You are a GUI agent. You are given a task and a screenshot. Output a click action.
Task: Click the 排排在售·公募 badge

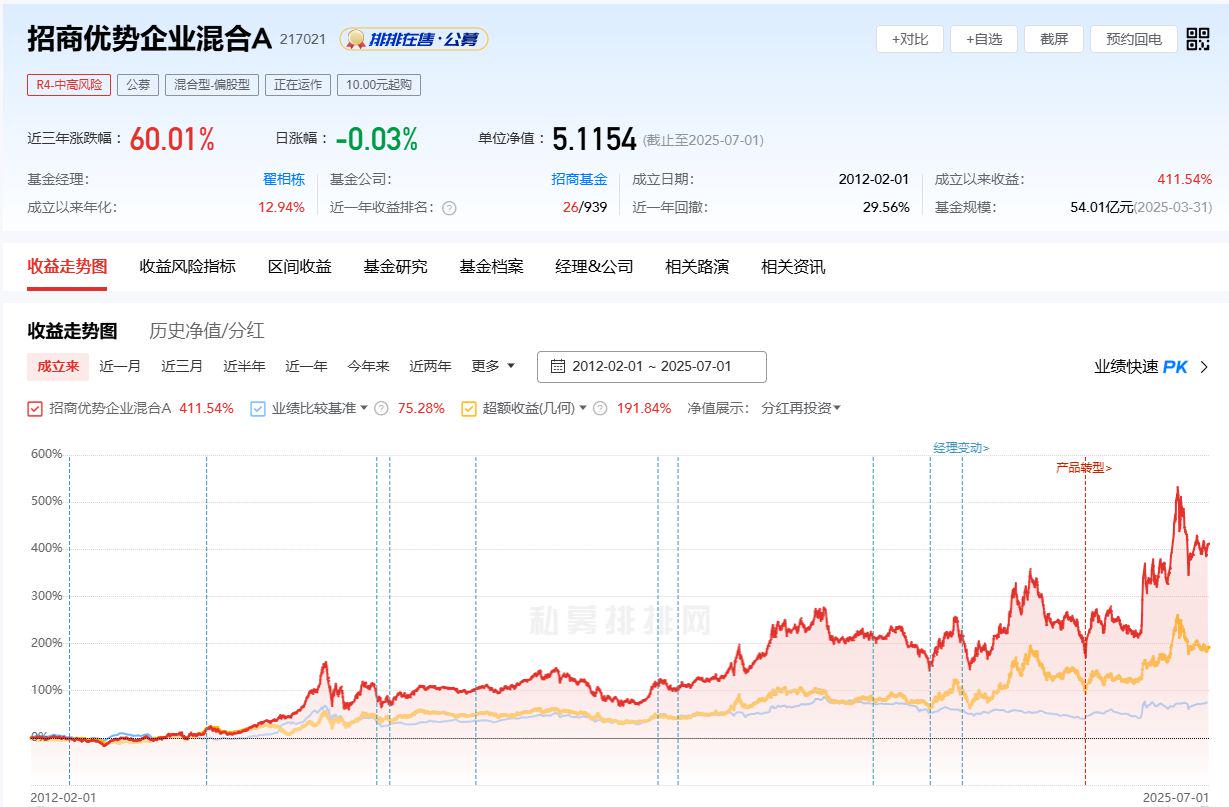pos(414,39)
